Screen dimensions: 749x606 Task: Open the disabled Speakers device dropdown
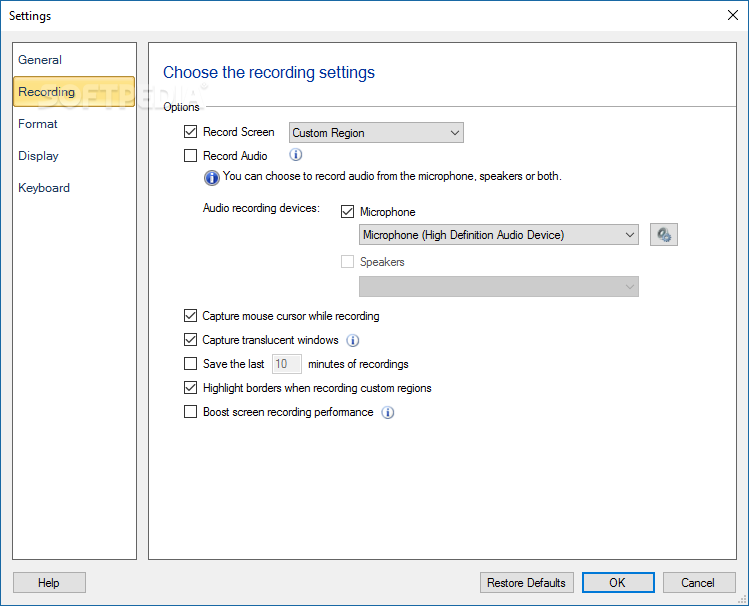[x=499, y=287]
